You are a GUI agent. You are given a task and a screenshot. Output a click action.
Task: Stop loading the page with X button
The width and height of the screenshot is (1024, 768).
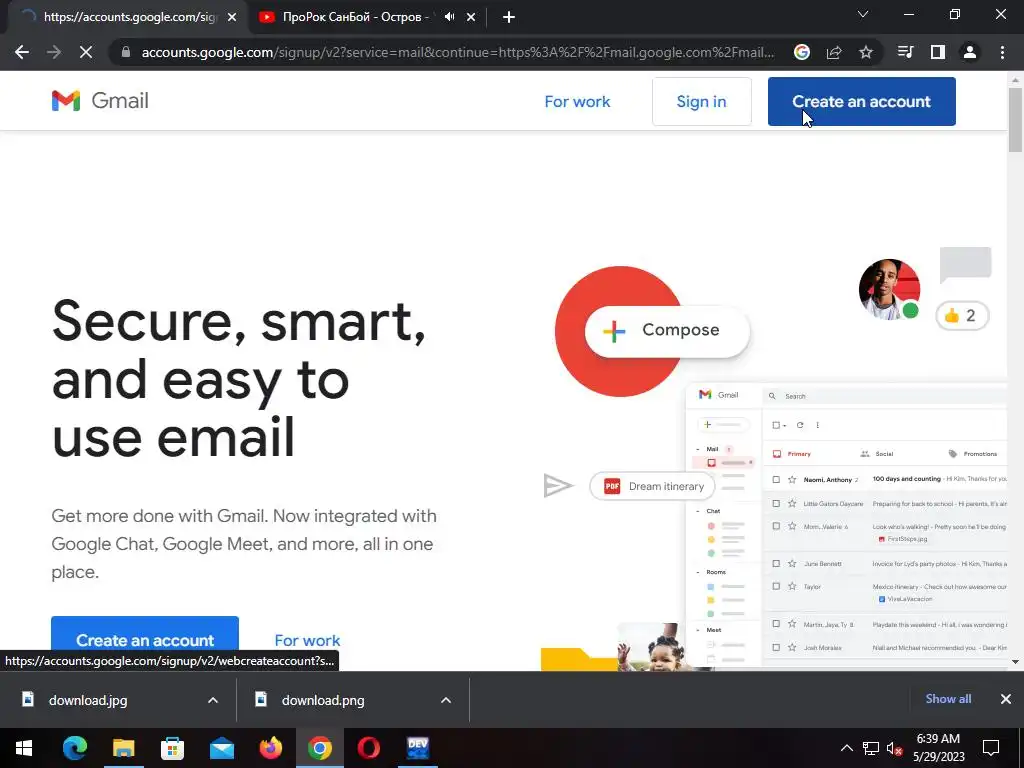click(86, 52)
